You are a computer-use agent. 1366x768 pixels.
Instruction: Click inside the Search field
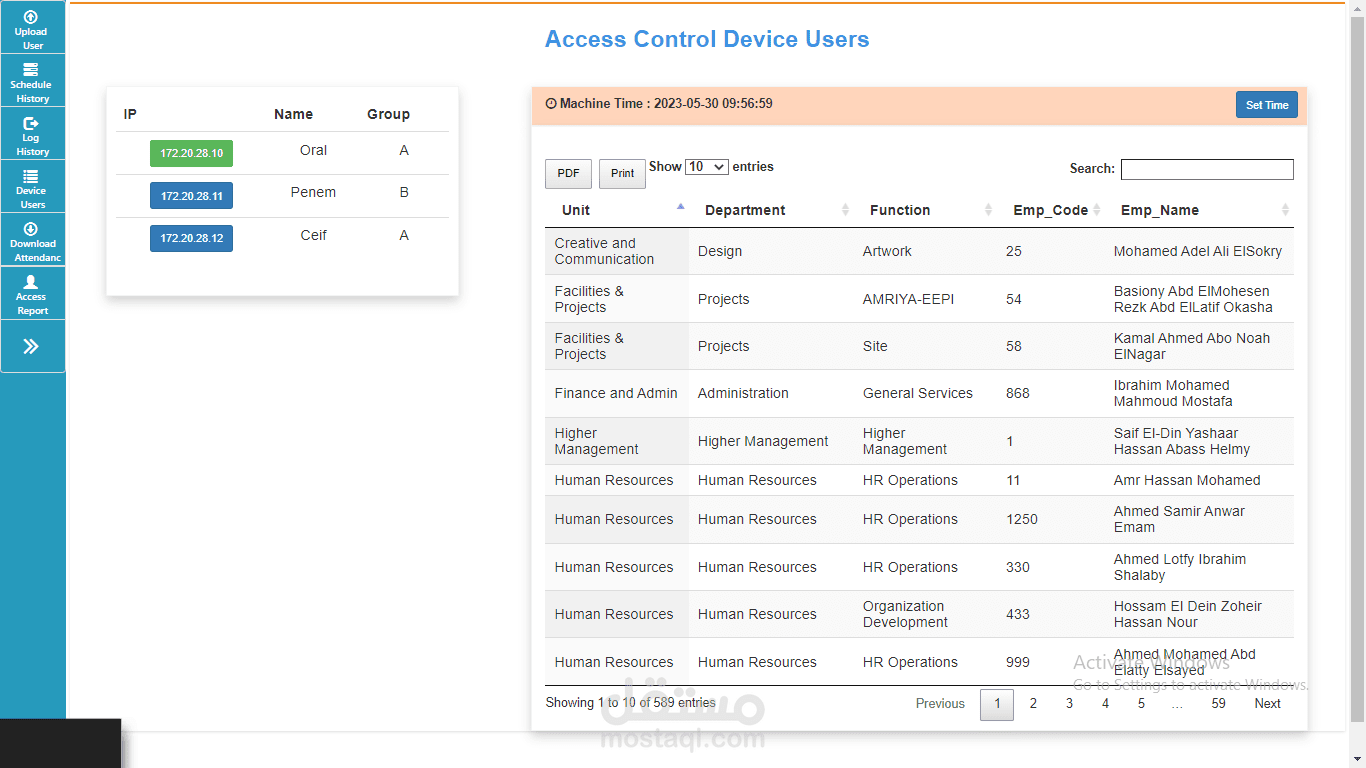[x=1207, y=169]
